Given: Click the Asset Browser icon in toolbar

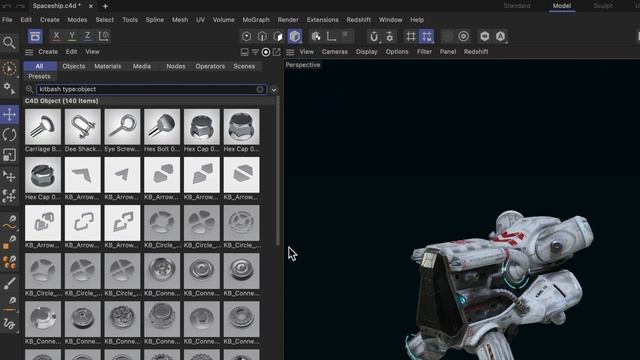Looking at the screenshot, I should [x=35, y=36].
